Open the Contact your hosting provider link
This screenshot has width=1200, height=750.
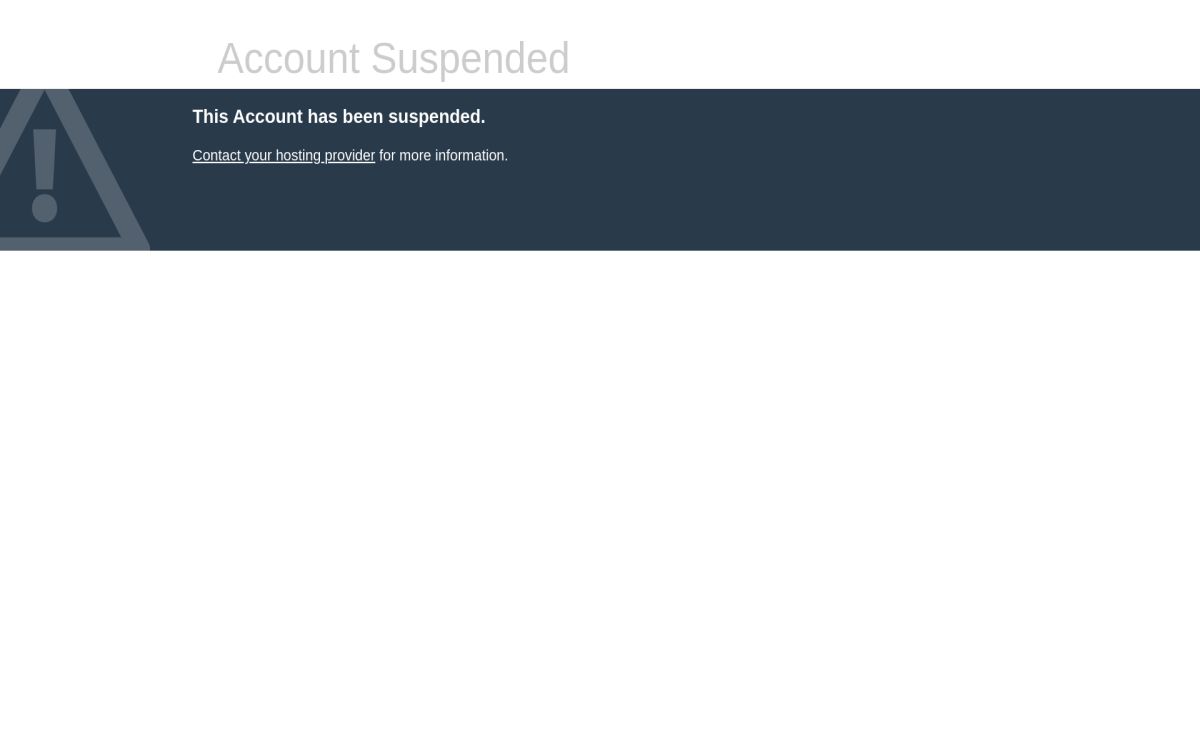[283, 156]
